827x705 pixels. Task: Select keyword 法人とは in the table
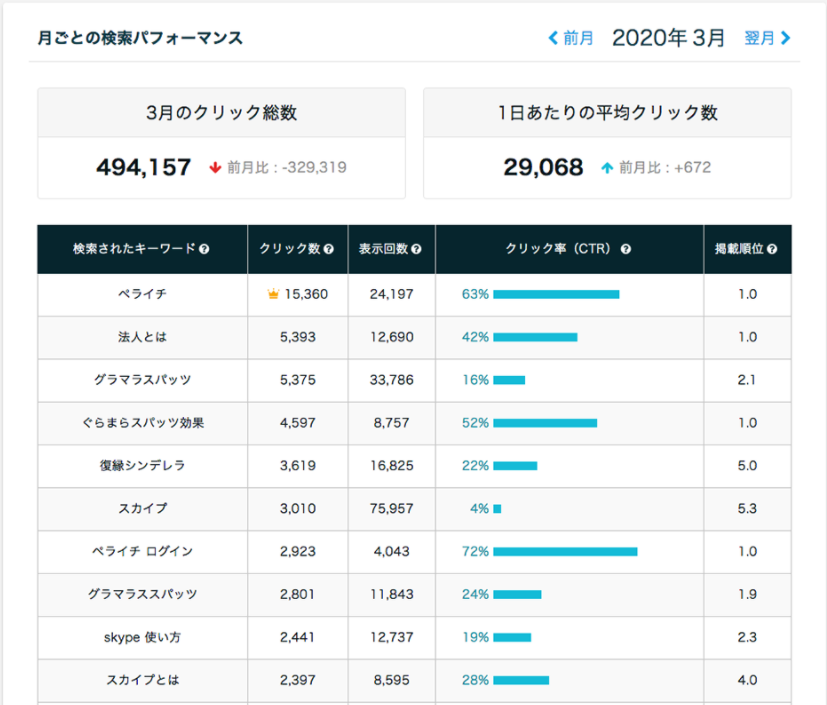[x=142, y=337]
